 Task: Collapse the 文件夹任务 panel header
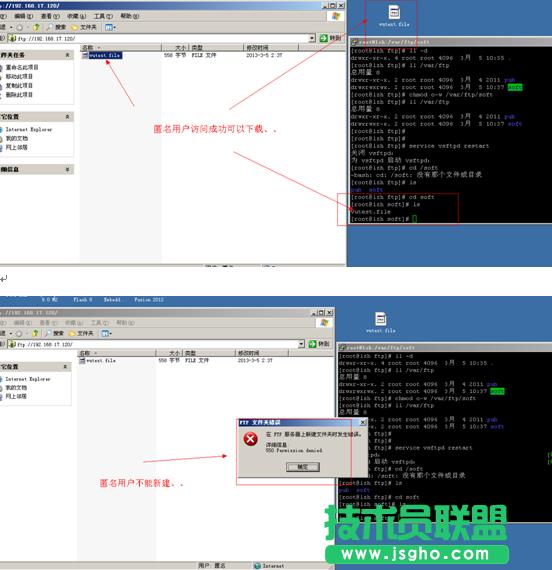point(67,55)
